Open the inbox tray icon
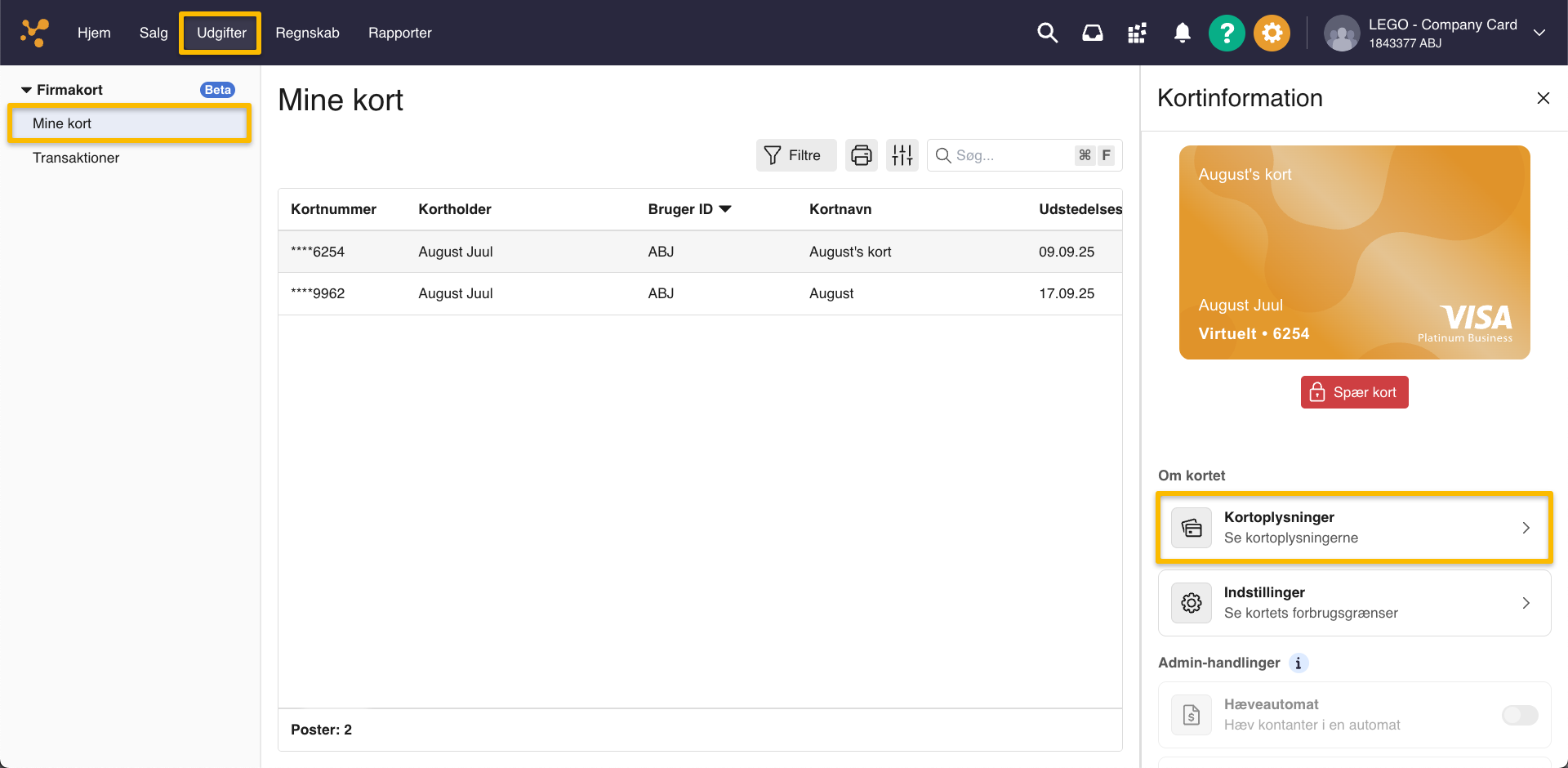Screen dimensions: 1568x768 [1092, 33]
